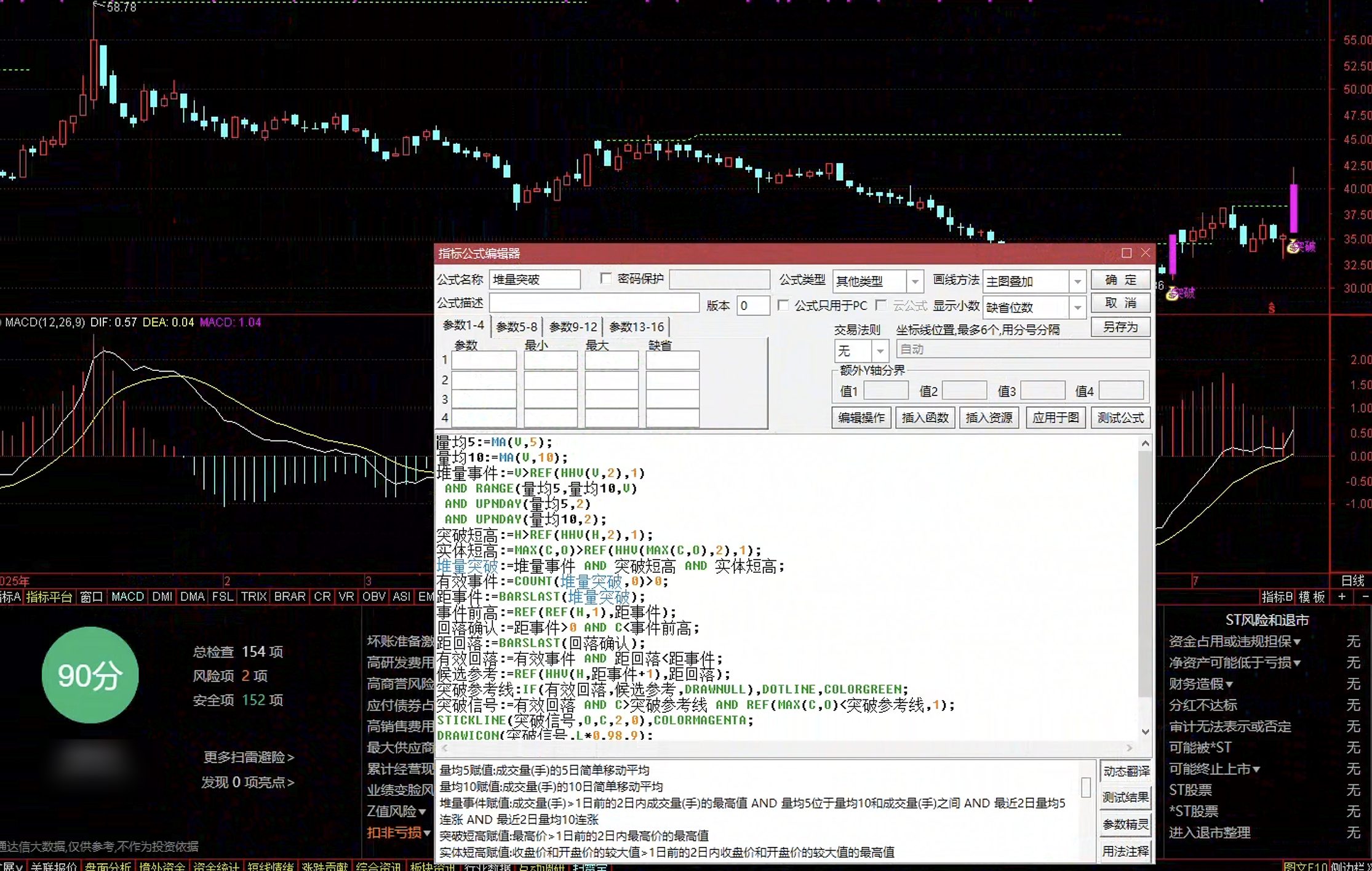
Task: Click the minus zoom button beside 模板
Action: click(x=1365, y=597)
